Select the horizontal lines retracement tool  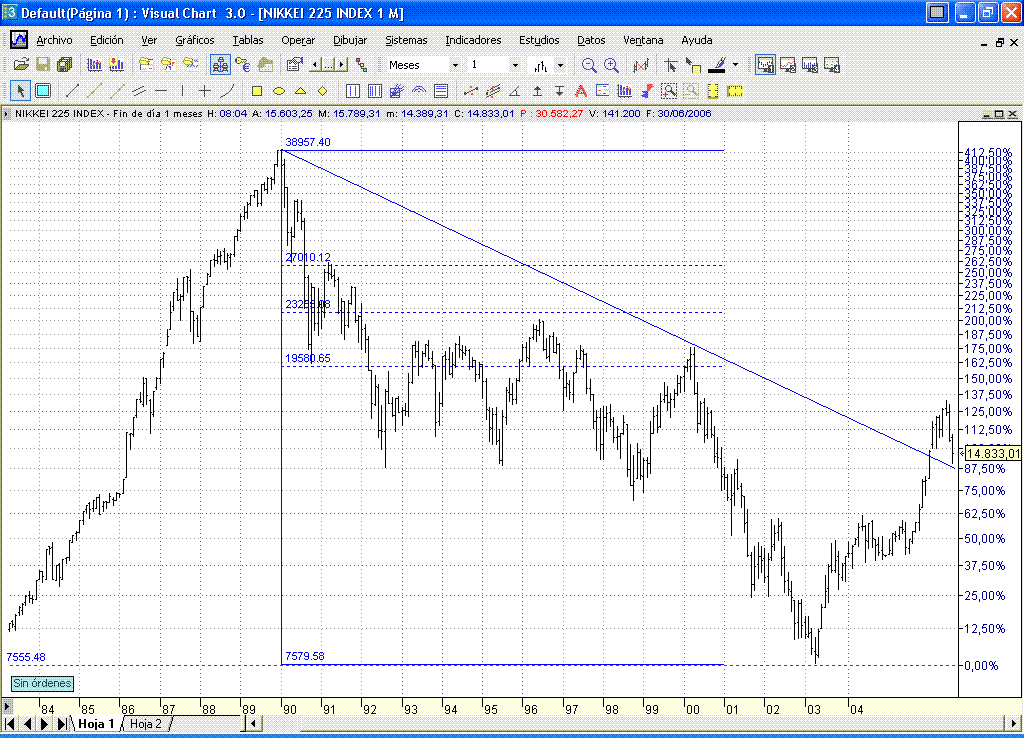pos(441,91)
